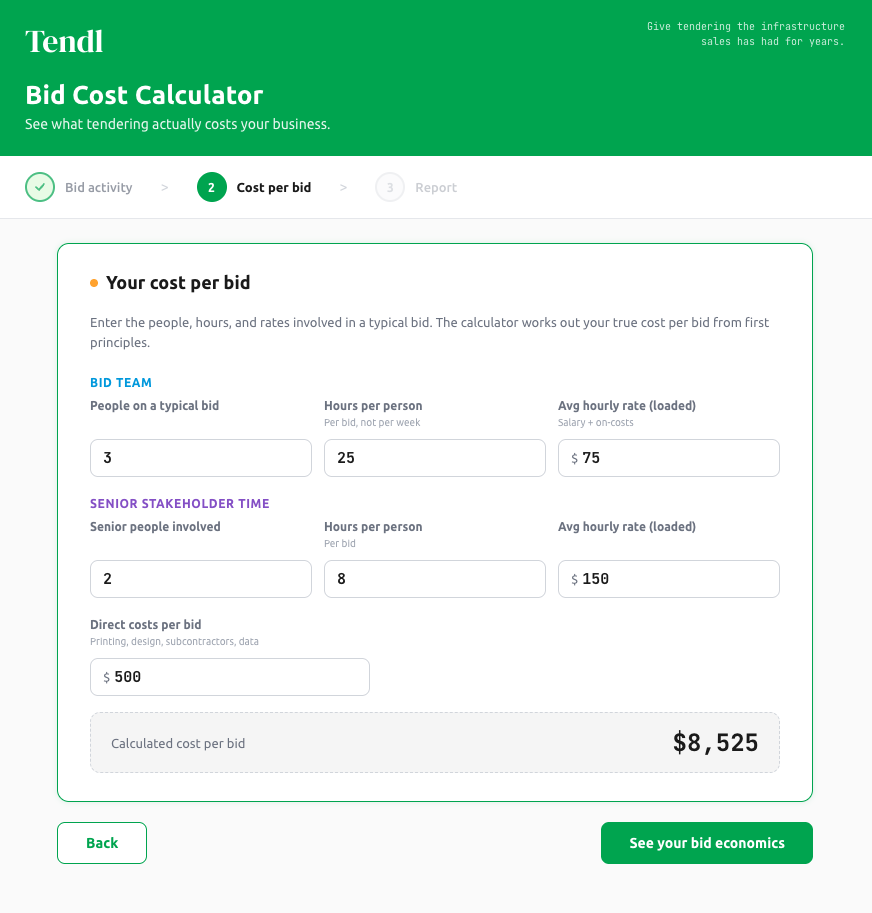Click the Tendl logo

pyautogui.click(x=63, y=41)
